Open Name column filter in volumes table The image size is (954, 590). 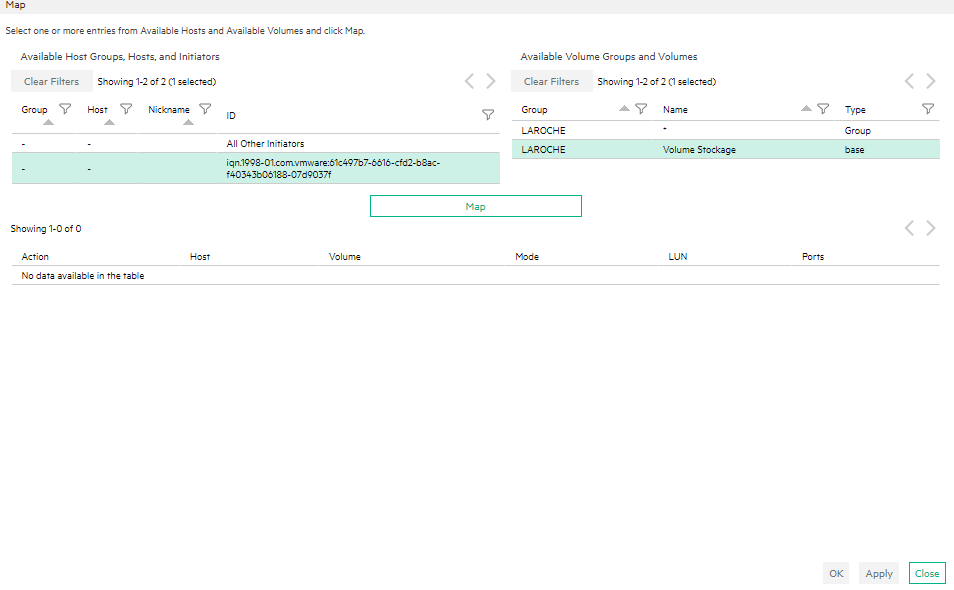[x=823, y=109]
